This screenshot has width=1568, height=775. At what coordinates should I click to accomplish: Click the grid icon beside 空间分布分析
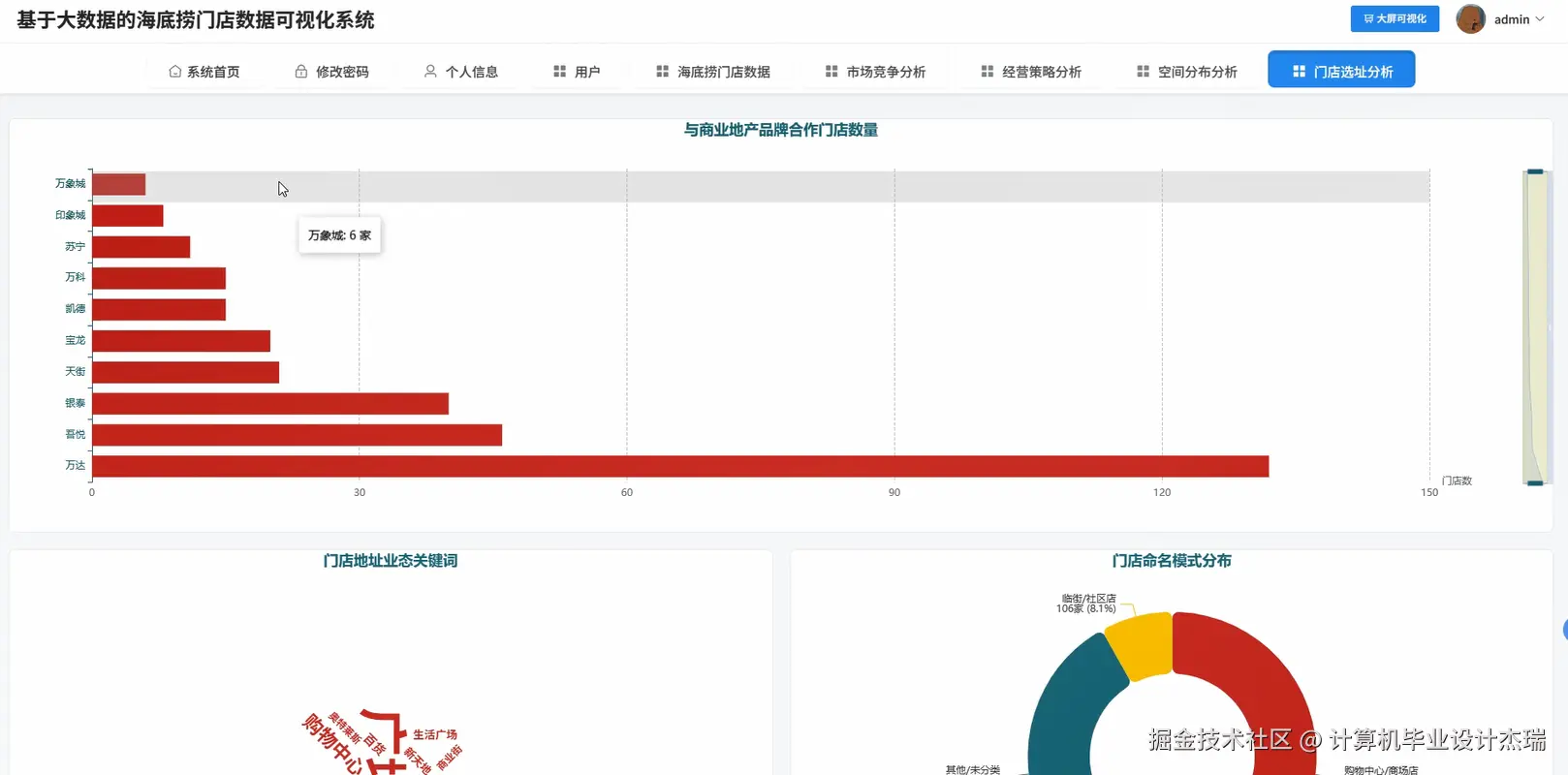1143,72
